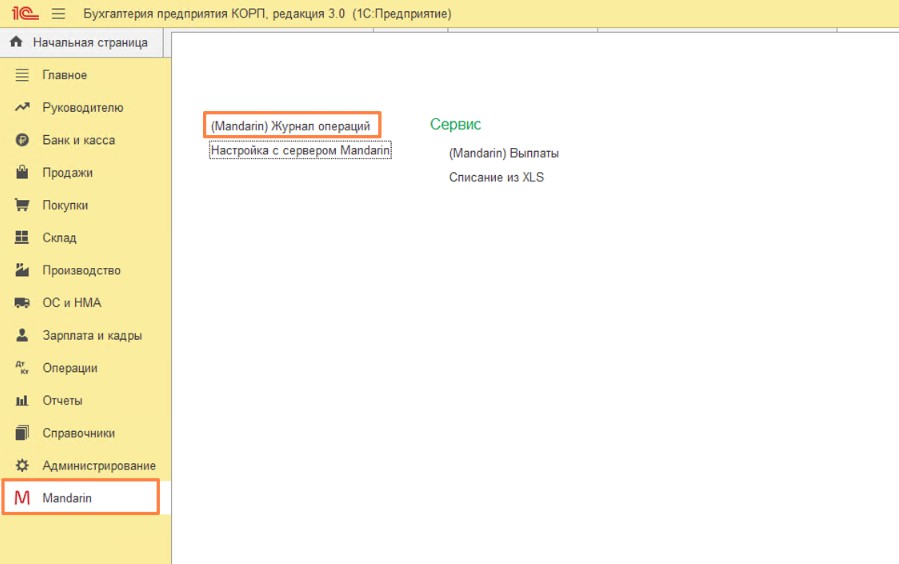Open the Справочники section
The height and width of the screenshot is (564, 899).
pyautogui.click(x=79, y=433)
